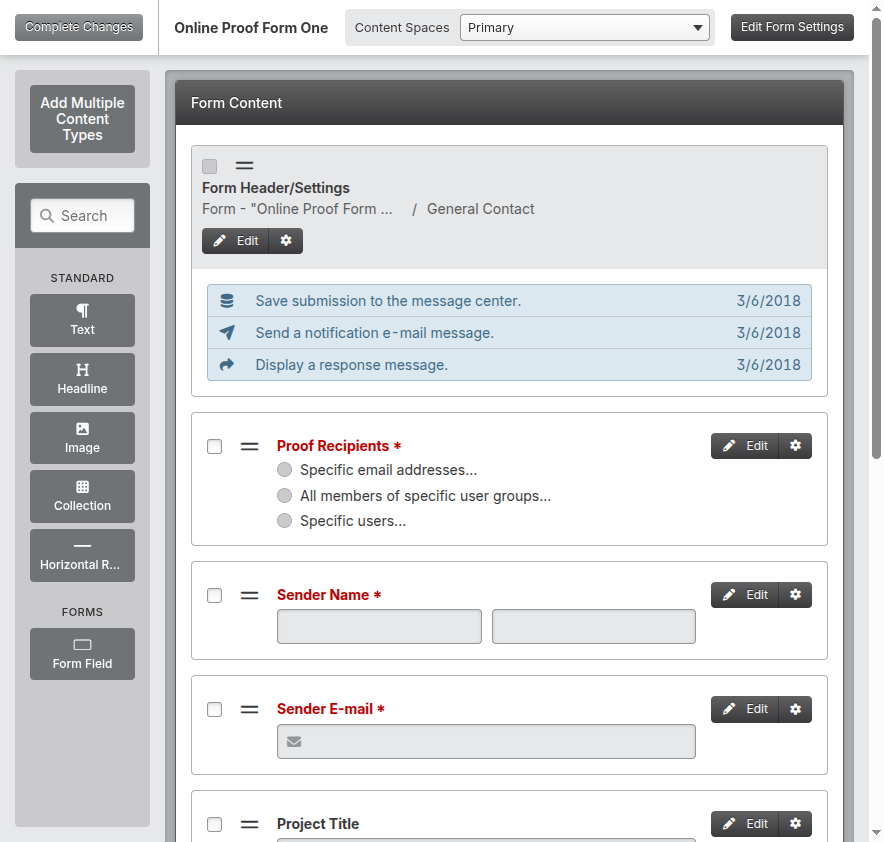Viewport: 884px width, 842px height.
Task: Add a Form Field content block
Action: point(82,654)
